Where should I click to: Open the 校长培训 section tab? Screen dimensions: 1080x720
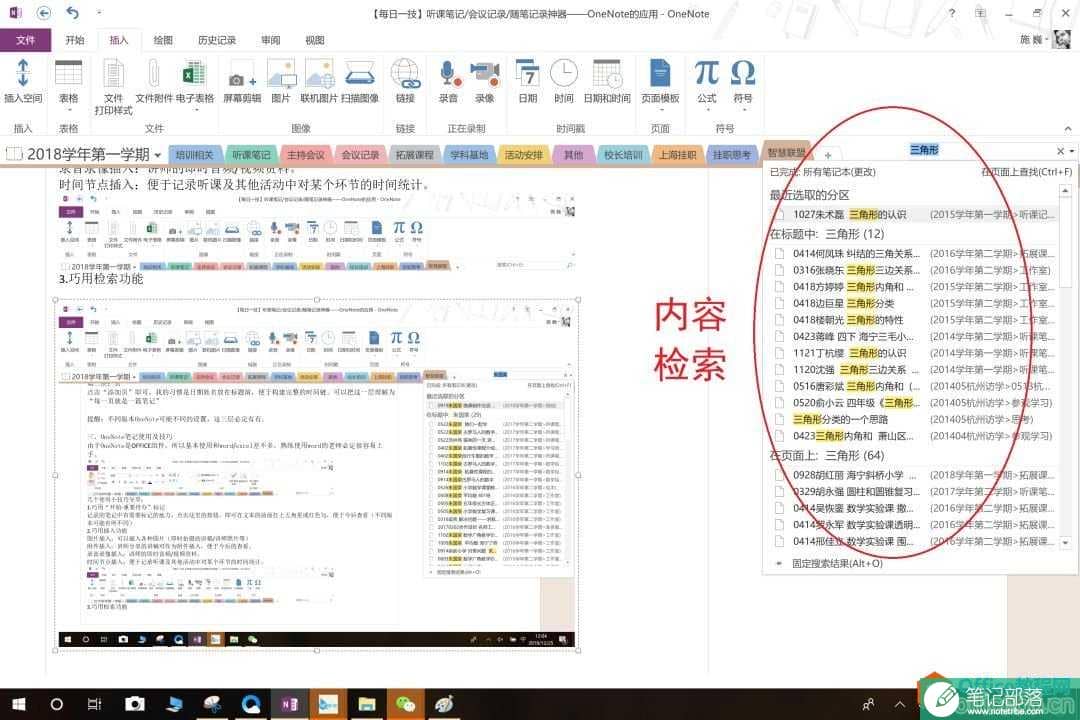623,155
